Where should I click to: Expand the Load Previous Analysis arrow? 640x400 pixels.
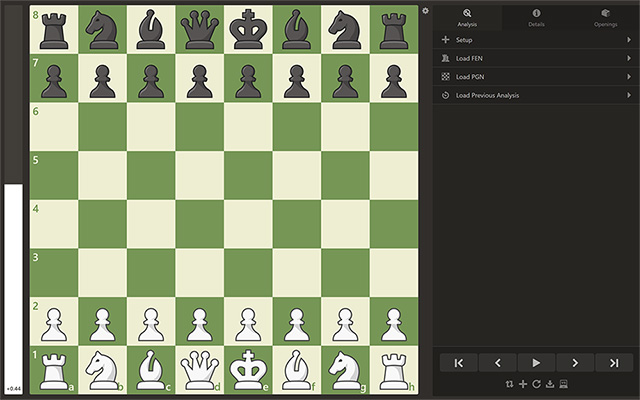(x=629, y=95)
